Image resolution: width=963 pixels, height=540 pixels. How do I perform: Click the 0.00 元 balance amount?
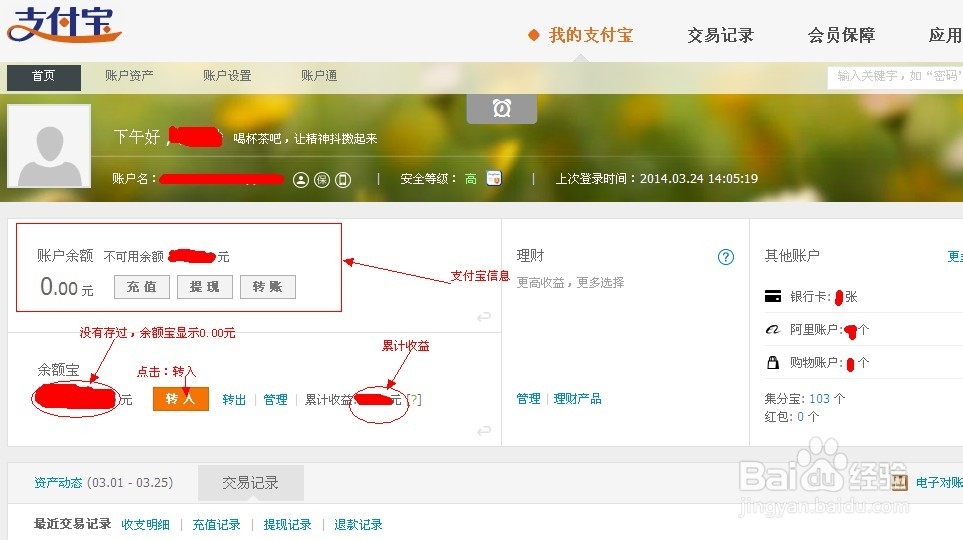[x=66, y=287]
